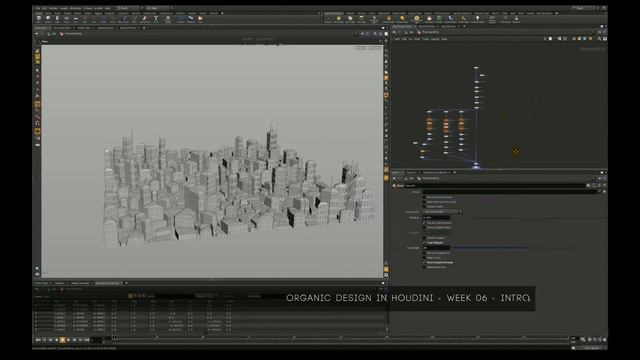The height and width of the screenshot is (360, 640).
Task: Select the Grid shelf tool
Action: click(x=76, y=18)
